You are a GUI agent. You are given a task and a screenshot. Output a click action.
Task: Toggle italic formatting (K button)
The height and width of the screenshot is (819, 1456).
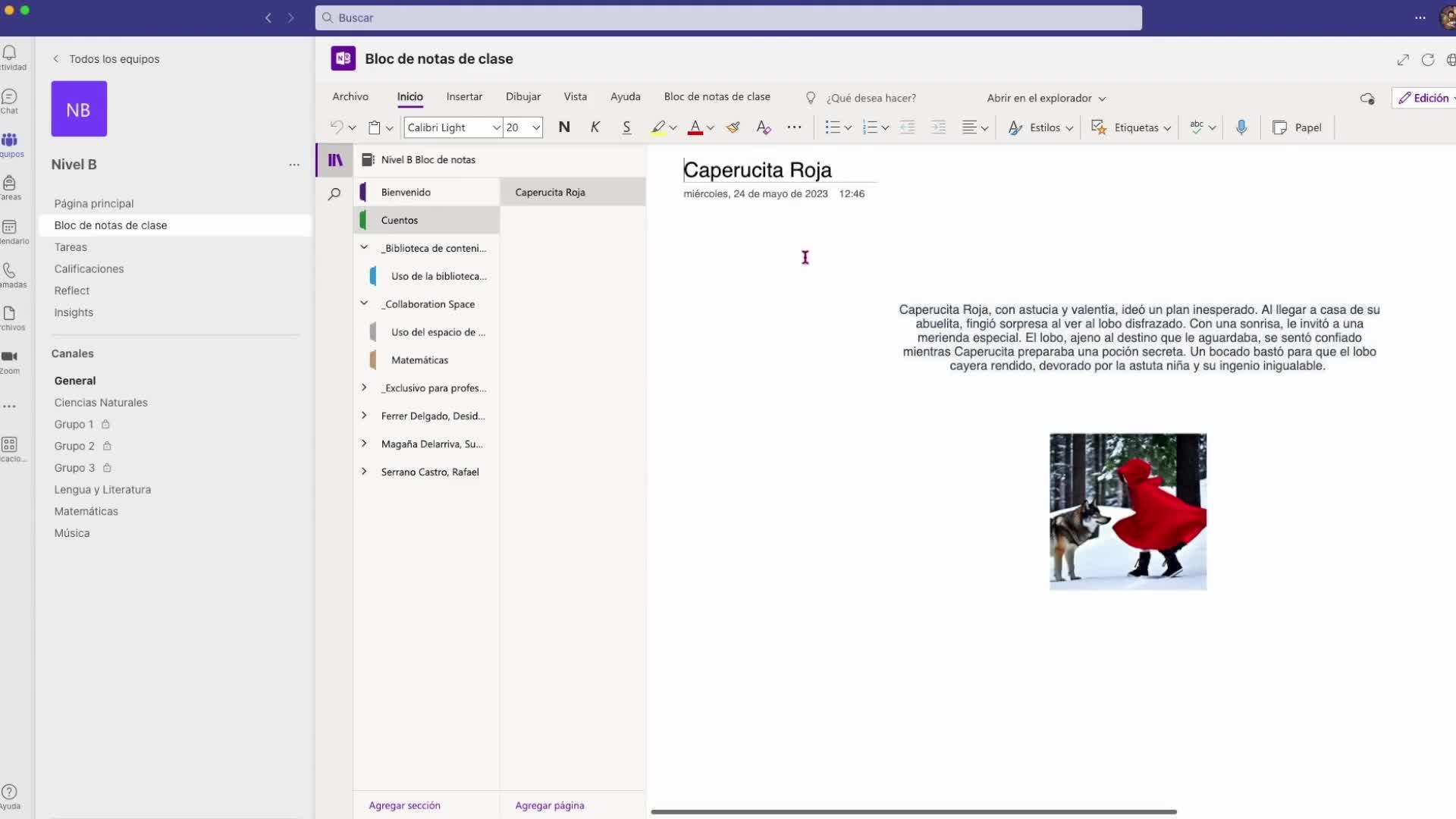point(595,127)
